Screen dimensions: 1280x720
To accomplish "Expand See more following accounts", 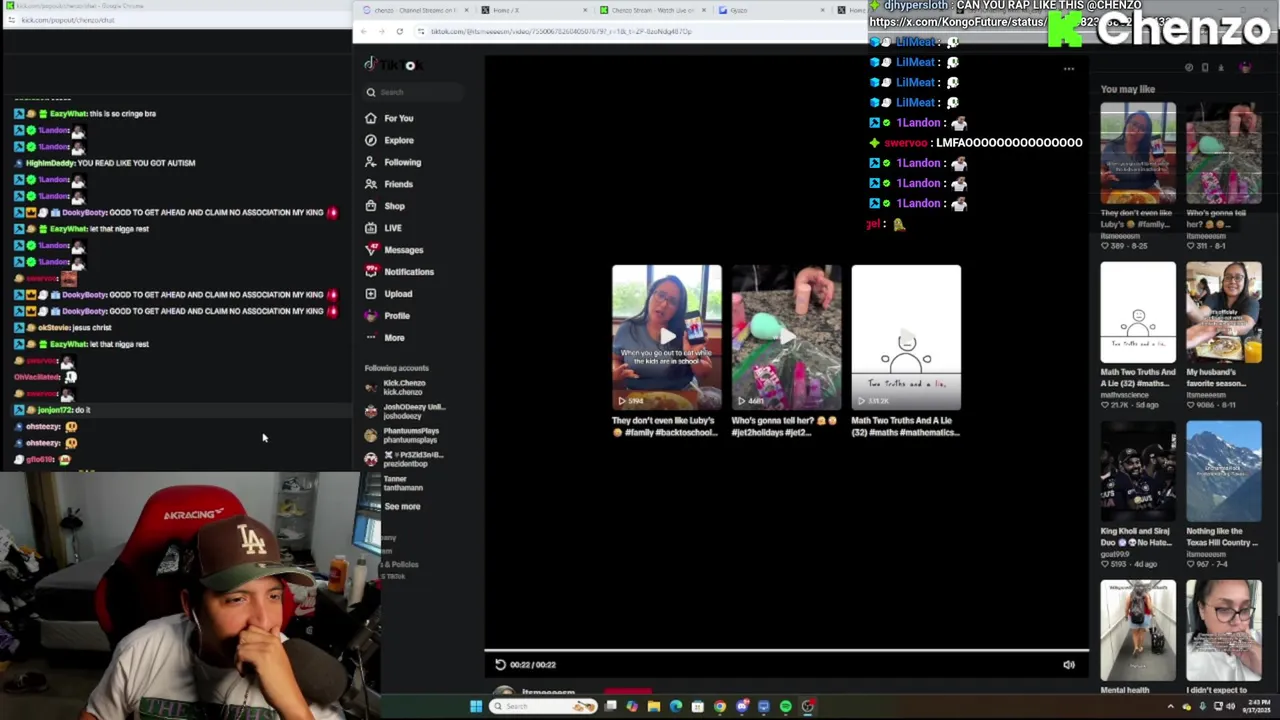I will tap(402, 506).
